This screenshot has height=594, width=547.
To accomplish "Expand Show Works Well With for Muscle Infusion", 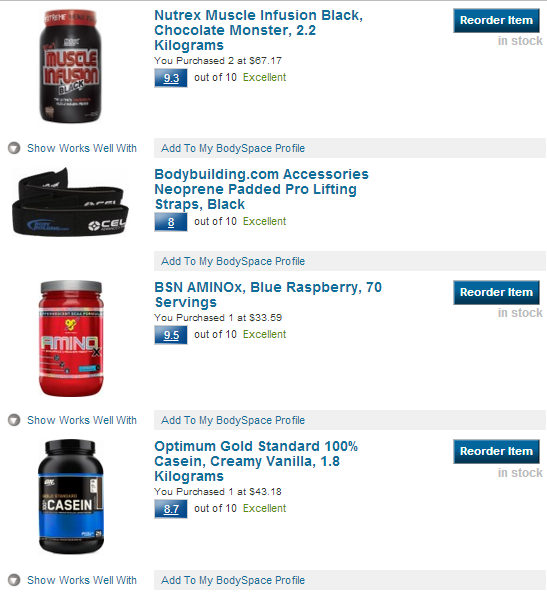I will click(x=82, y=148).
